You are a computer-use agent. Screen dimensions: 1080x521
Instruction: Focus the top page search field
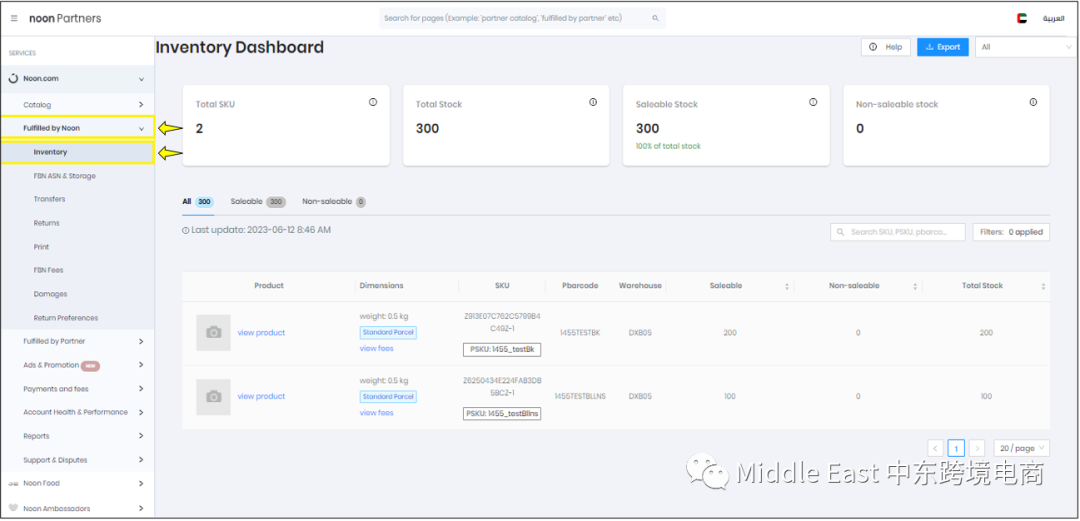tap(522, 19)
